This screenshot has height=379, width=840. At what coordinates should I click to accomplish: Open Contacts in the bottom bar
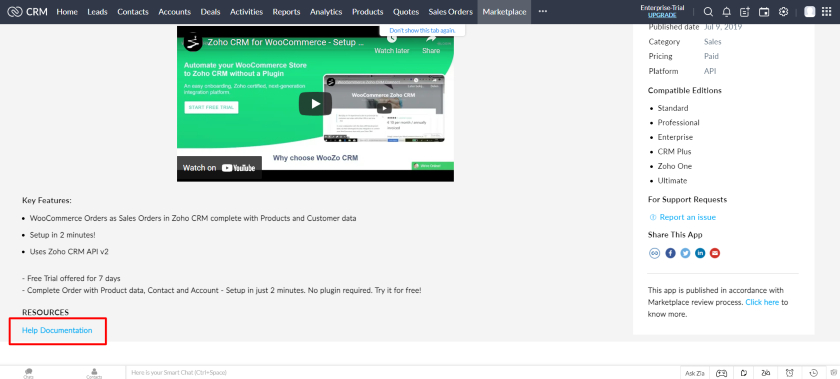94,373
